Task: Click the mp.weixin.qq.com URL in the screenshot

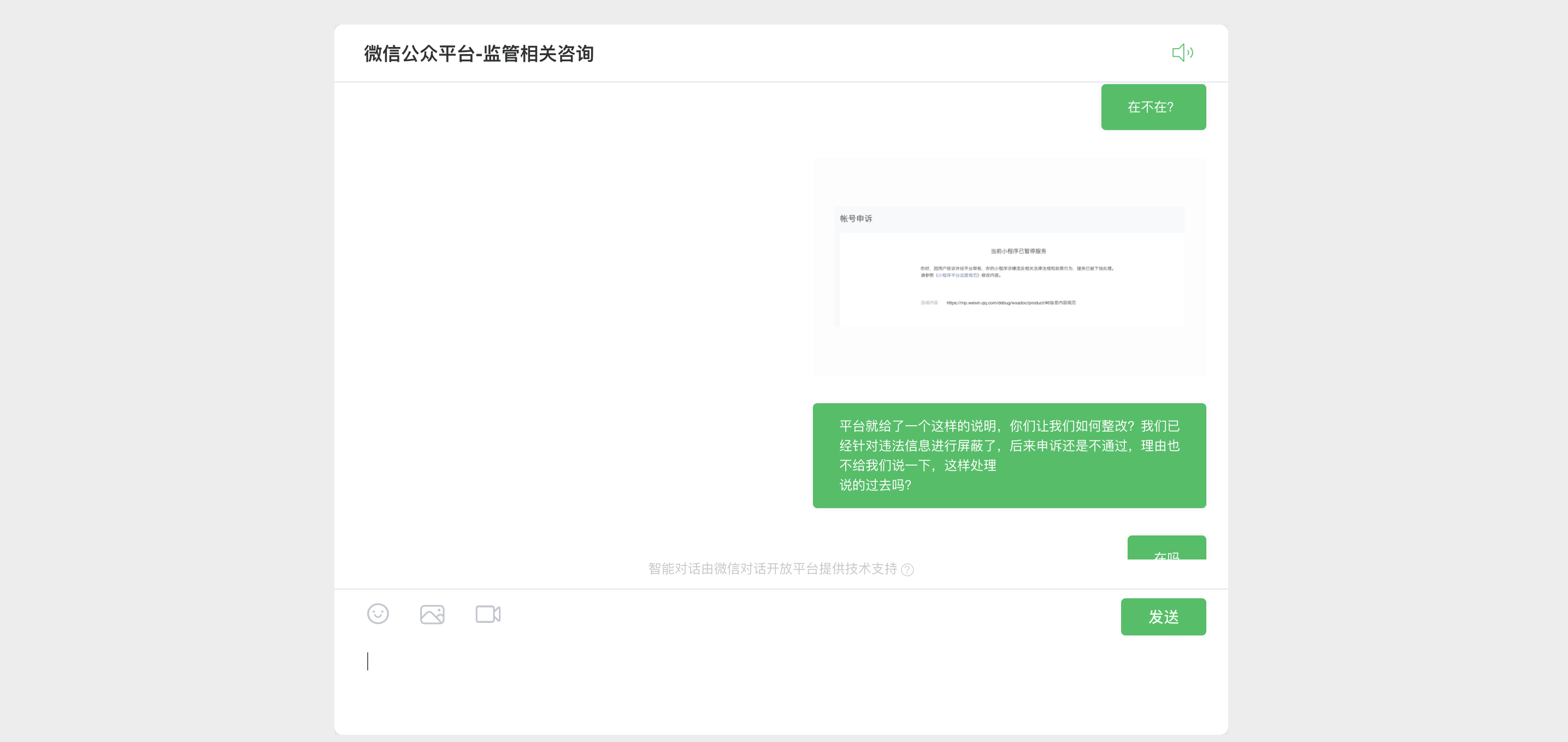Action: coord(1010,303)
